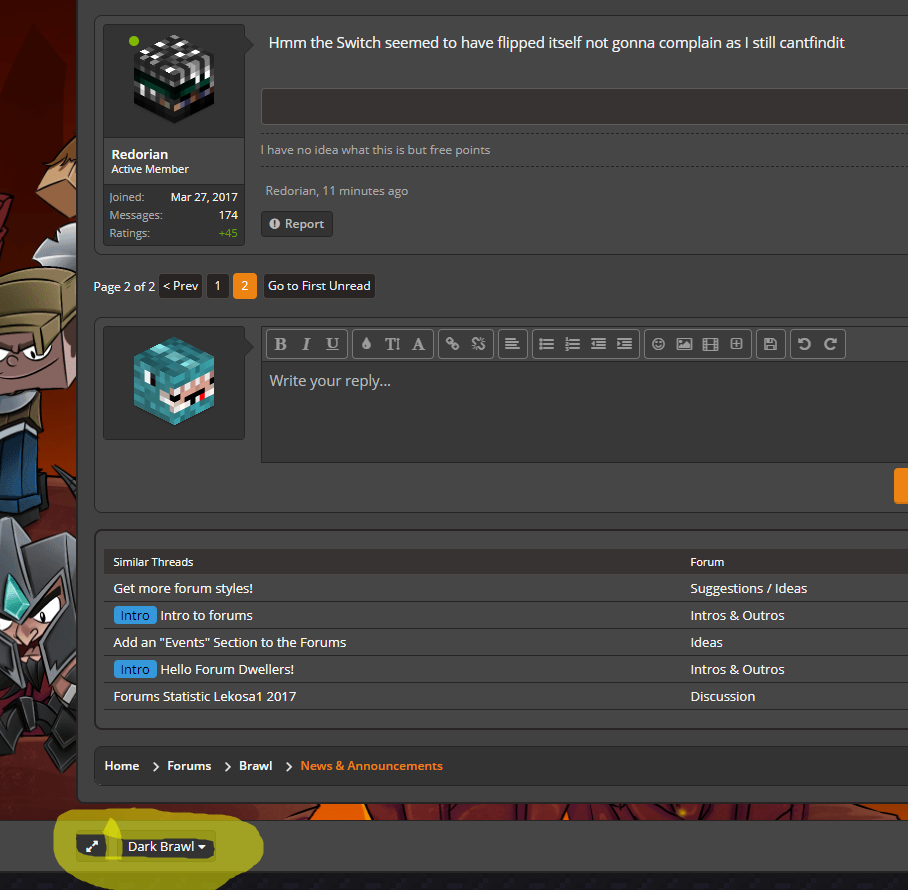Insert a link with the chain icon

[452, 344]
